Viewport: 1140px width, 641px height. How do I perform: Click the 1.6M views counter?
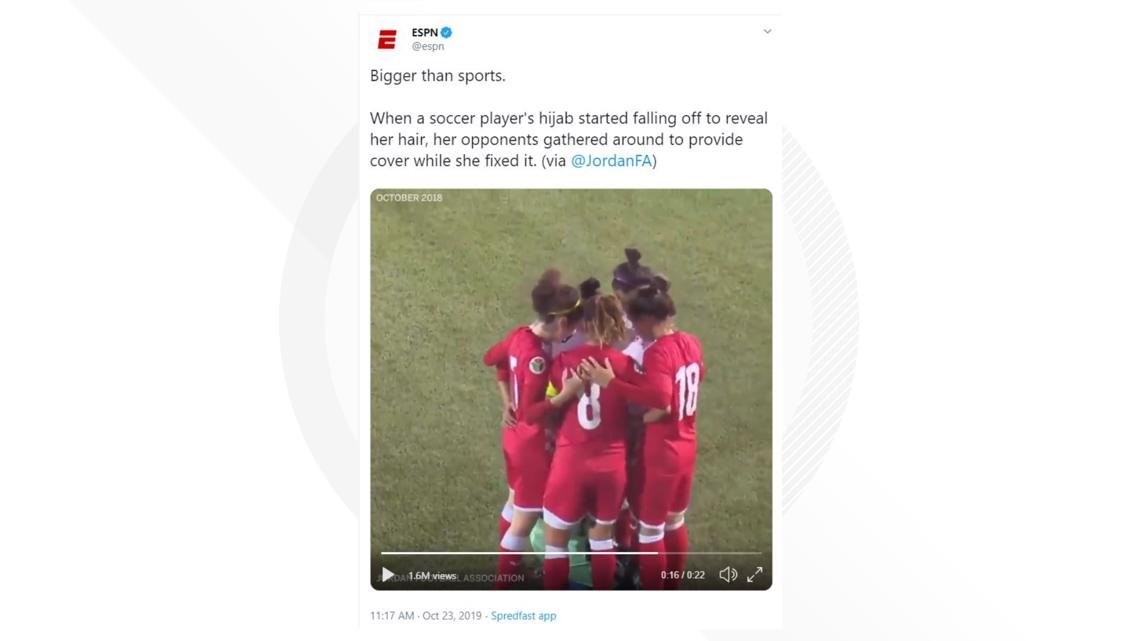[432, 576]
